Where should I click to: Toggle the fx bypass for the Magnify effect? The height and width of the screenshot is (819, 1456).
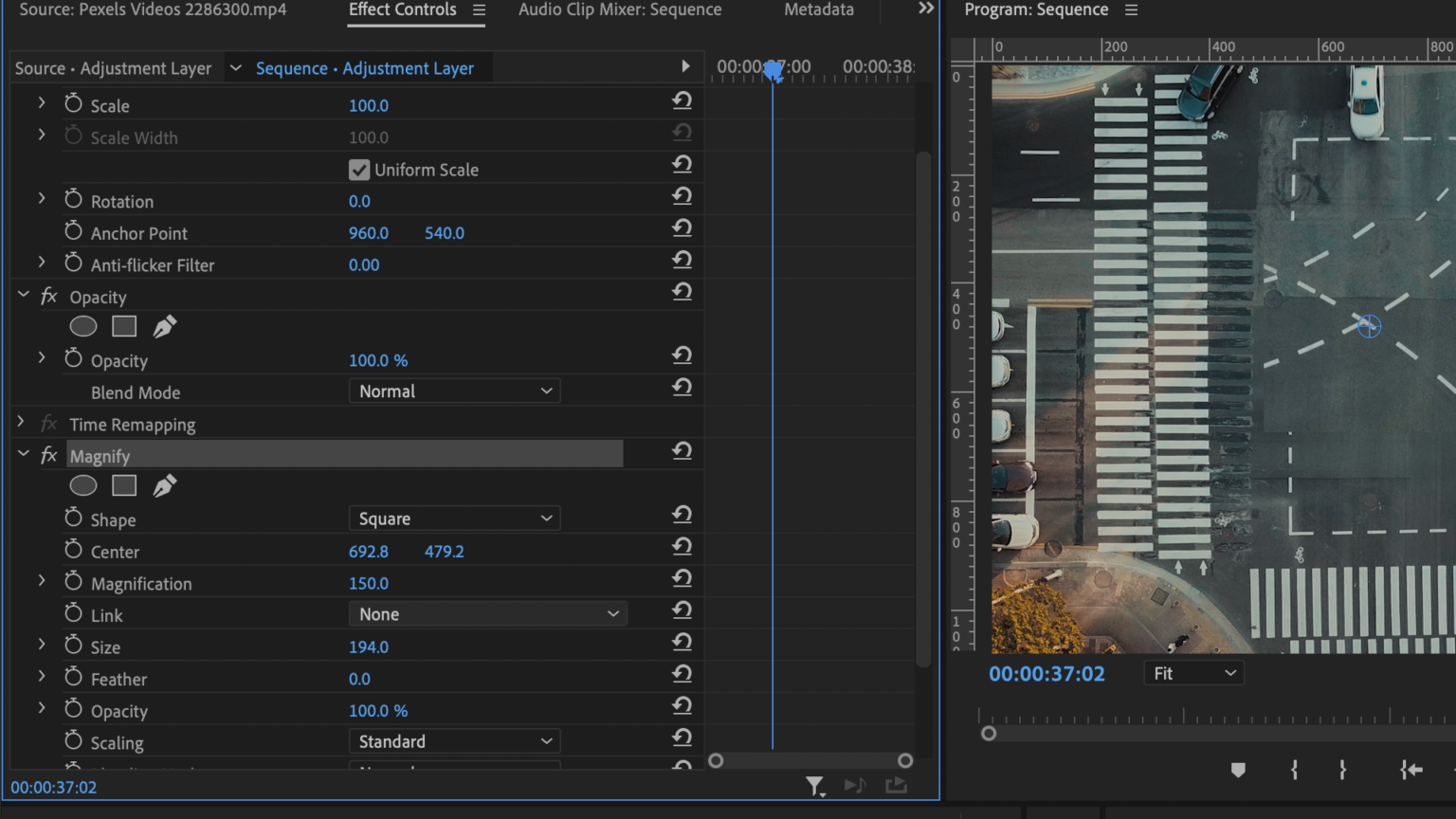coord(47,455)
